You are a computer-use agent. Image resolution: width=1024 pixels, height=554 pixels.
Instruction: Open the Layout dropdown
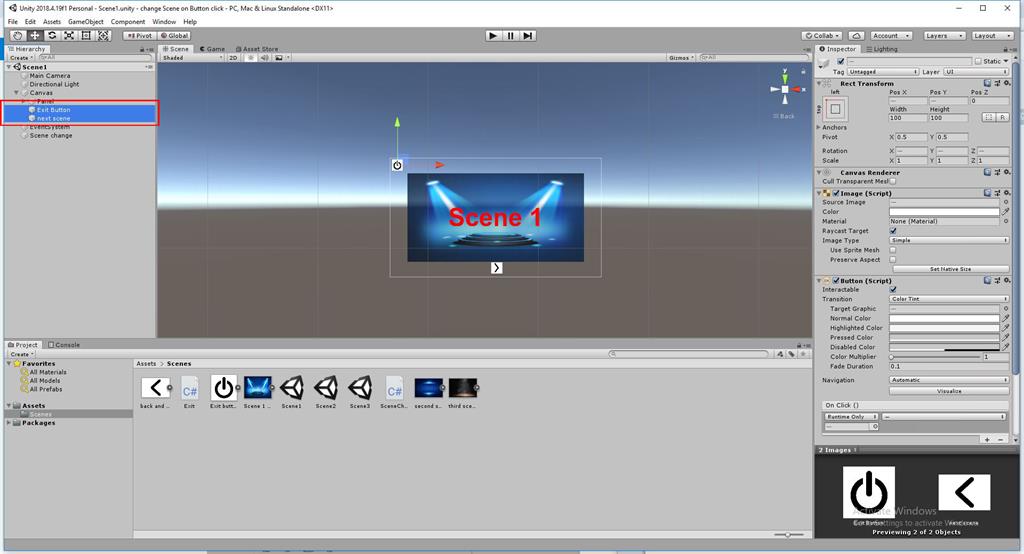(991, 36)
